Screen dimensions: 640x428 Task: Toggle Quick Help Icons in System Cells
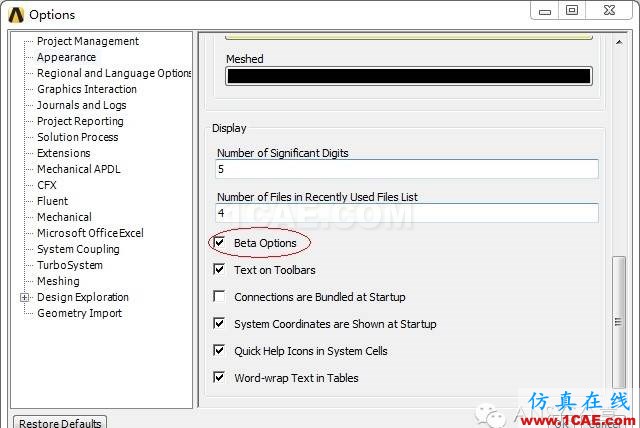coord(219,350)
